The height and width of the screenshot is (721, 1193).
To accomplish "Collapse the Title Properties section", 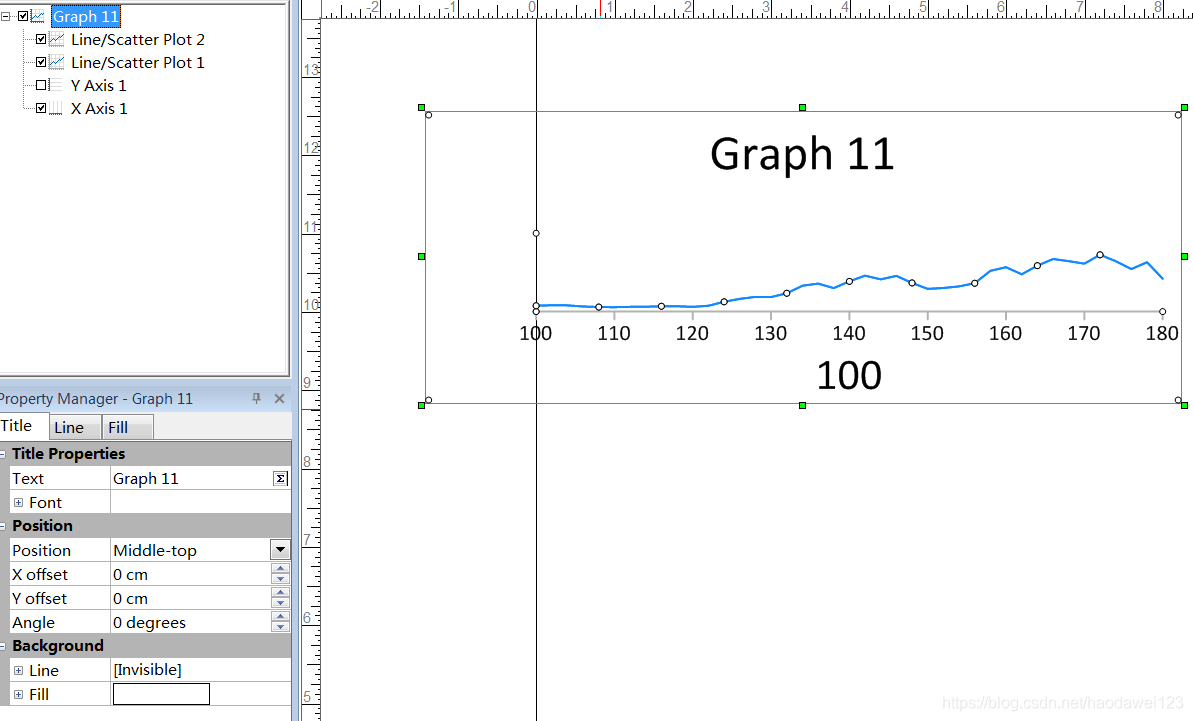I will [x=3, y=454].
